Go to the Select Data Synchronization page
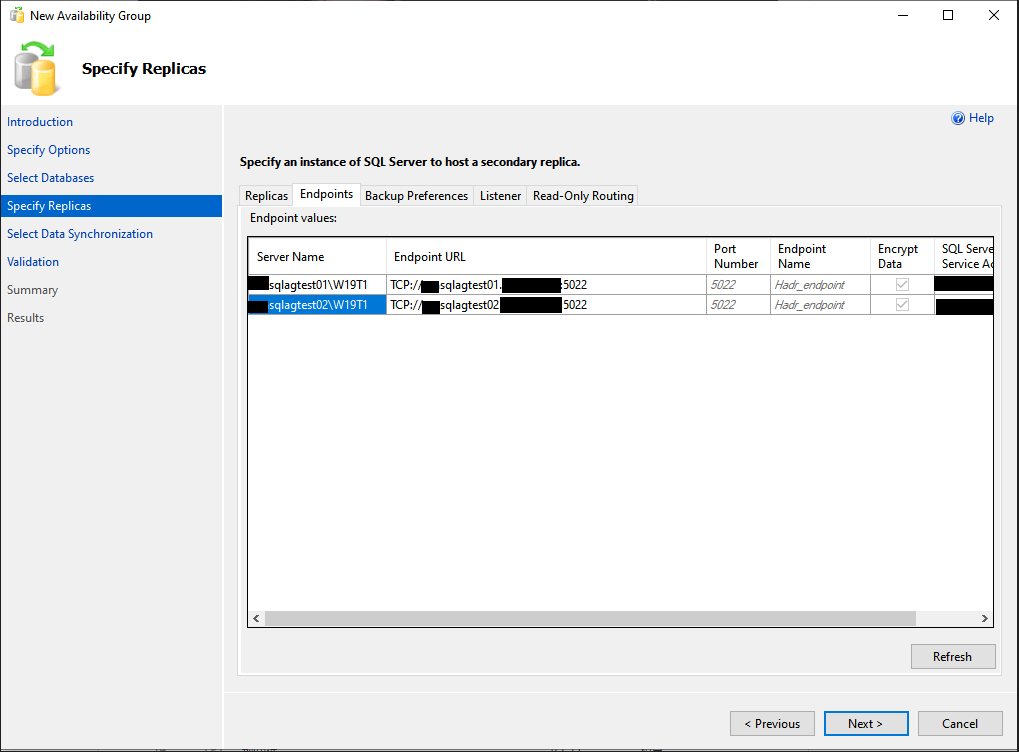Screen dimensions: 1019x752 point(80,234)
